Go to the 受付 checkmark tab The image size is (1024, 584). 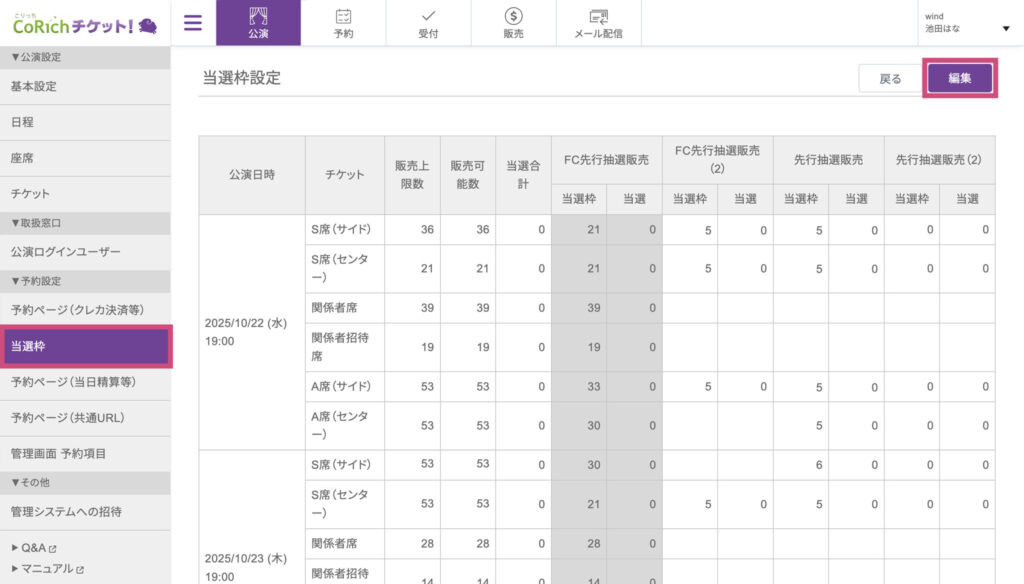click(x=428, y=23)
